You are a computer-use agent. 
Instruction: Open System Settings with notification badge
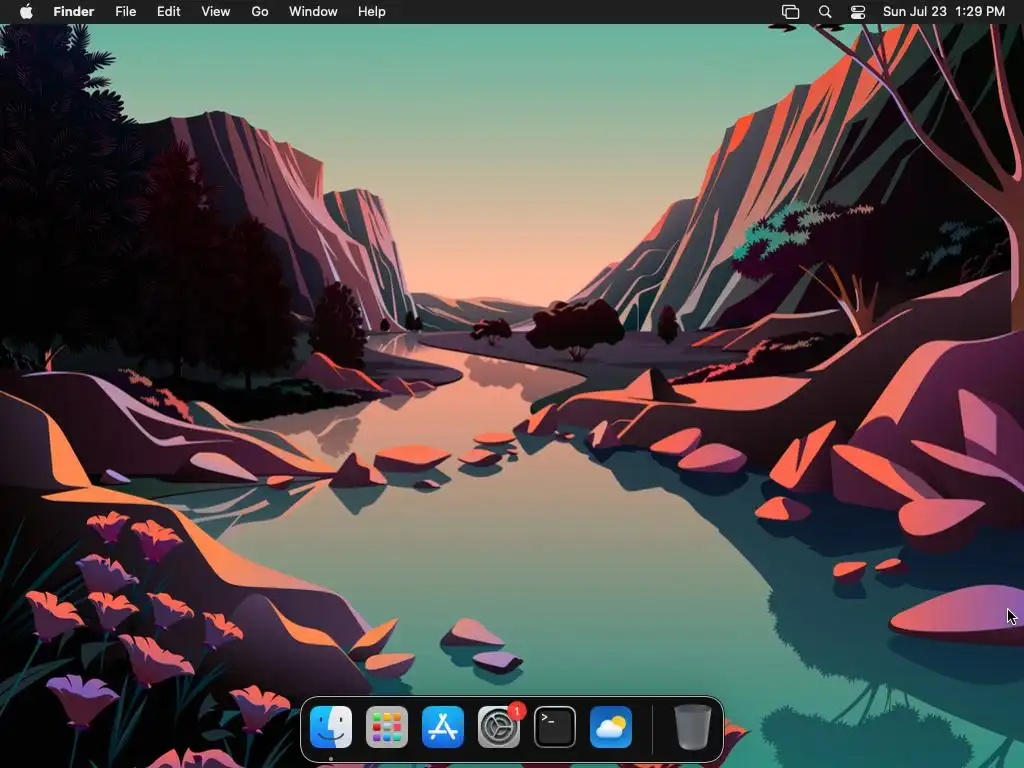(500, 727)
